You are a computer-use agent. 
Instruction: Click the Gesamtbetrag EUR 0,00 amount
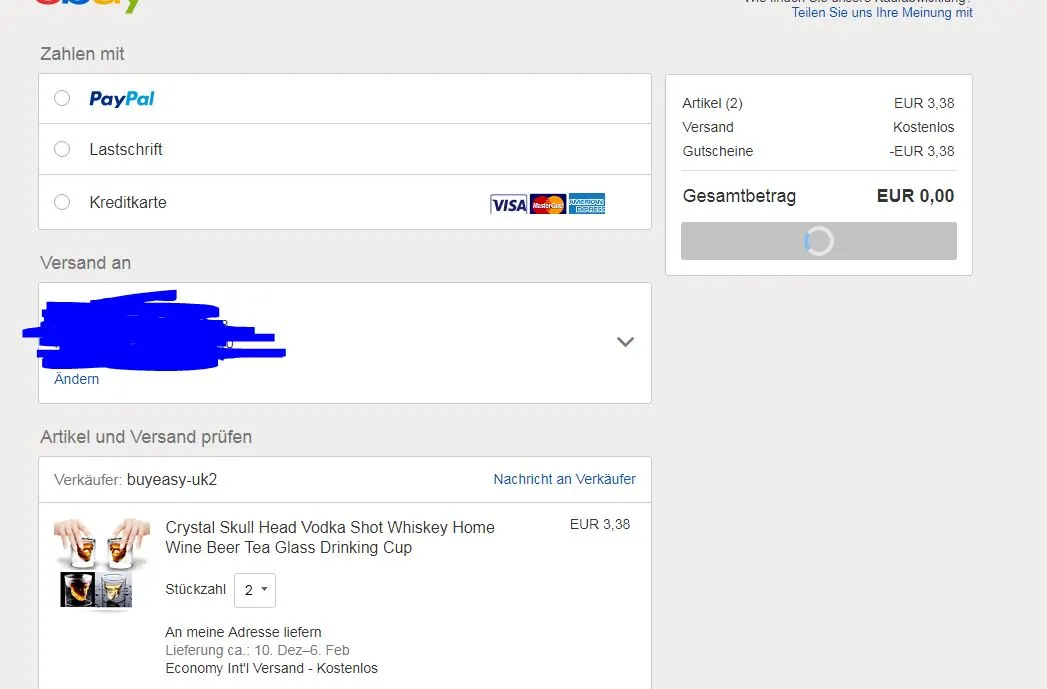pyautogui.click(x=915, y=196)
